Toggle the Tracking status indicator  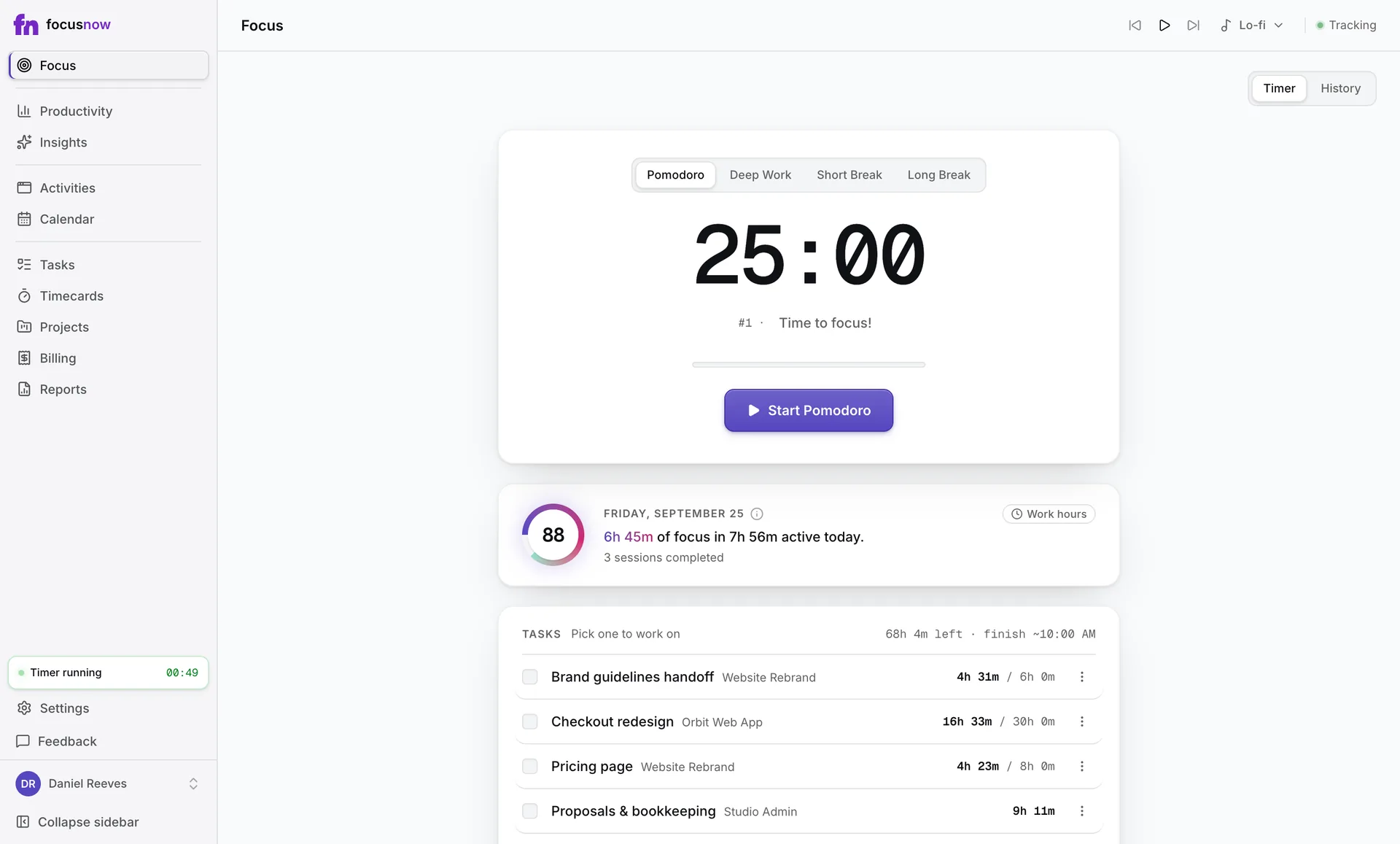tap(1346, 25)
